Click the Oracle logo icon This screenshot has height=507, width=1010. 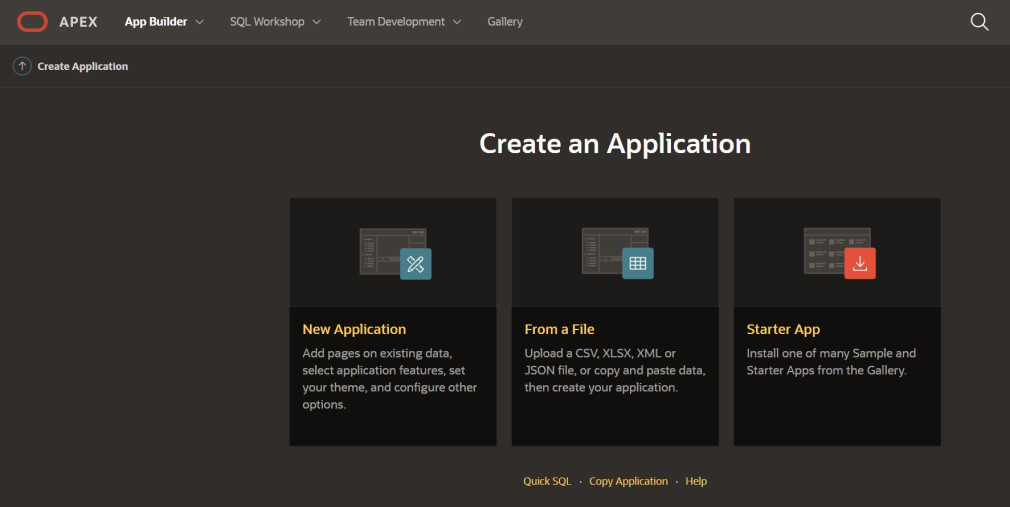33,21
